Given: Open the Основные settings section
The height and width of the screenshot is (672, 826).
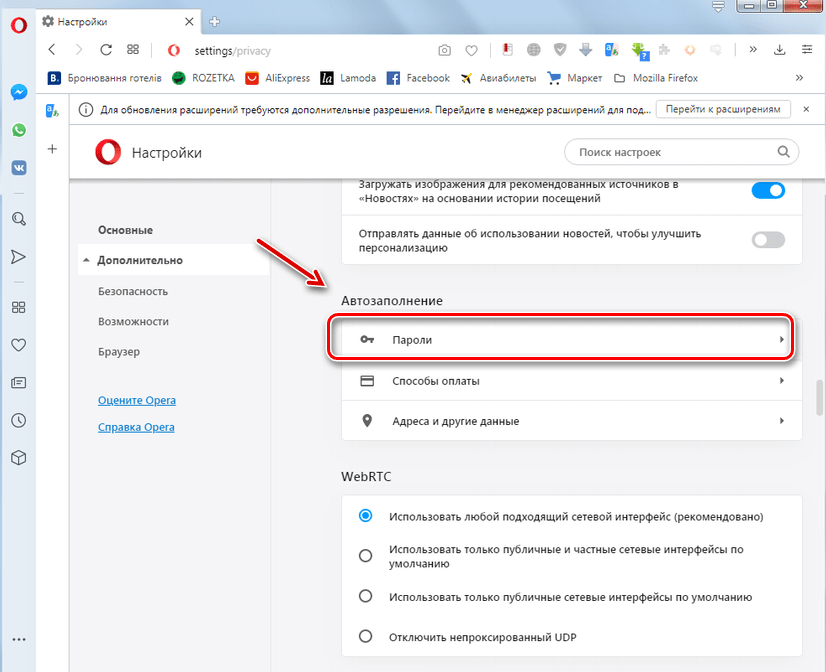Looking at the screenshot, I should click(125, 230).
